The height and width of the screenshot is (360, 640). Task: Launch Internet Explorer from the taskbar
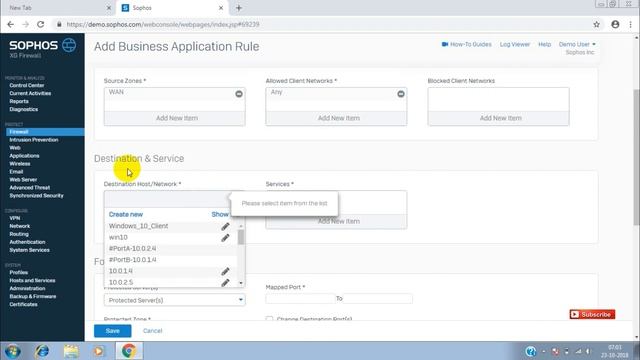tap(42, 351)
